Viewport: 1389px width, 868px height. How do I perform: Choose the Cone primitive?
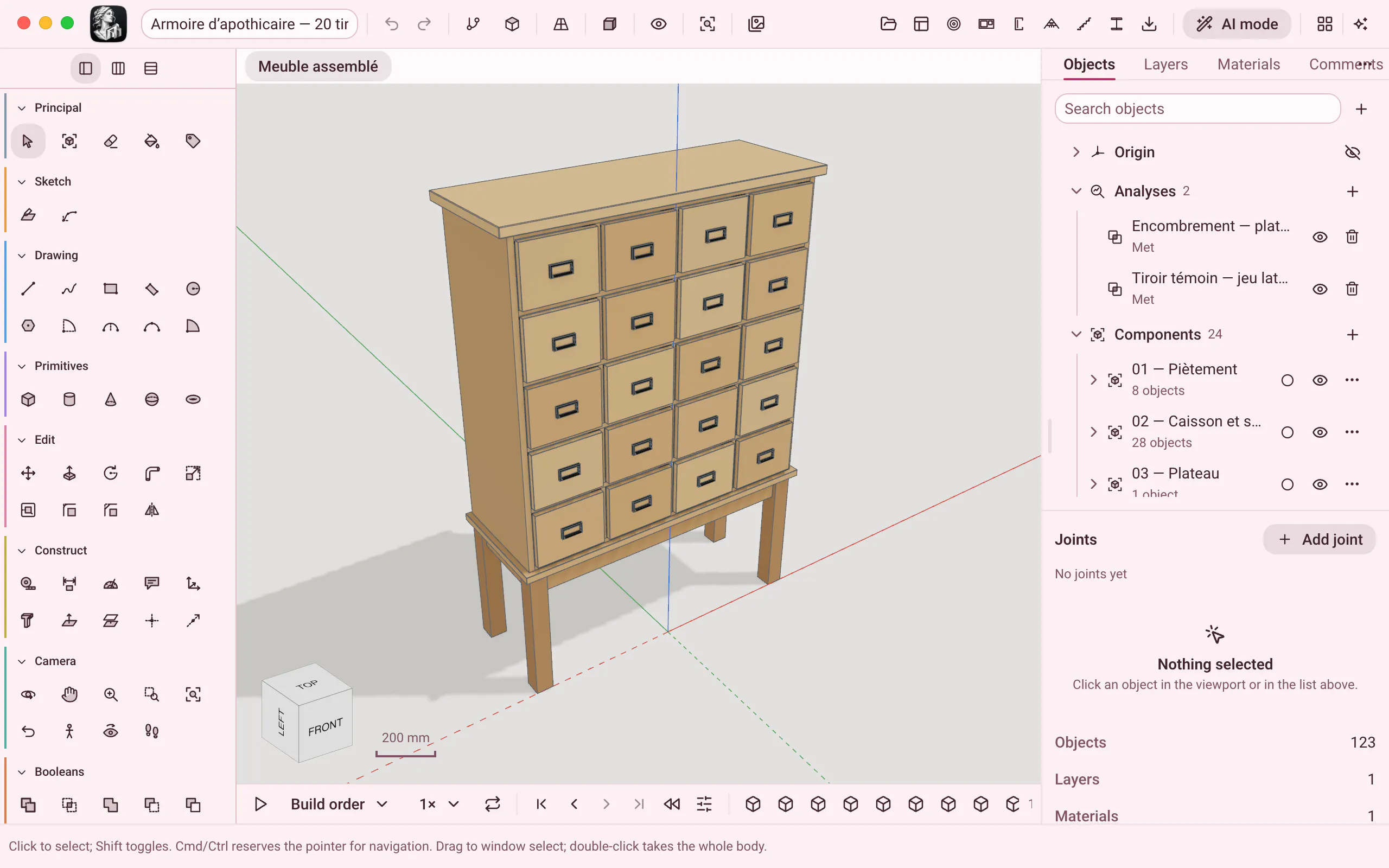click(110, 400)
